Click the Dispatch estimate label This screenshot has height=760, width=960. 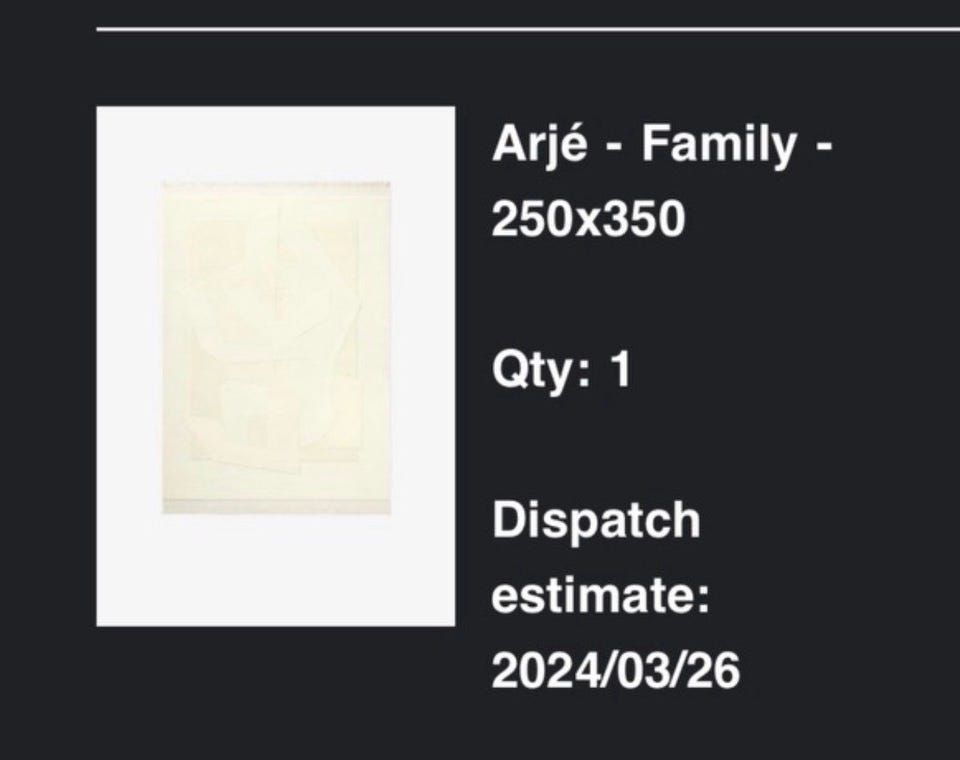(x=598, y=558)
